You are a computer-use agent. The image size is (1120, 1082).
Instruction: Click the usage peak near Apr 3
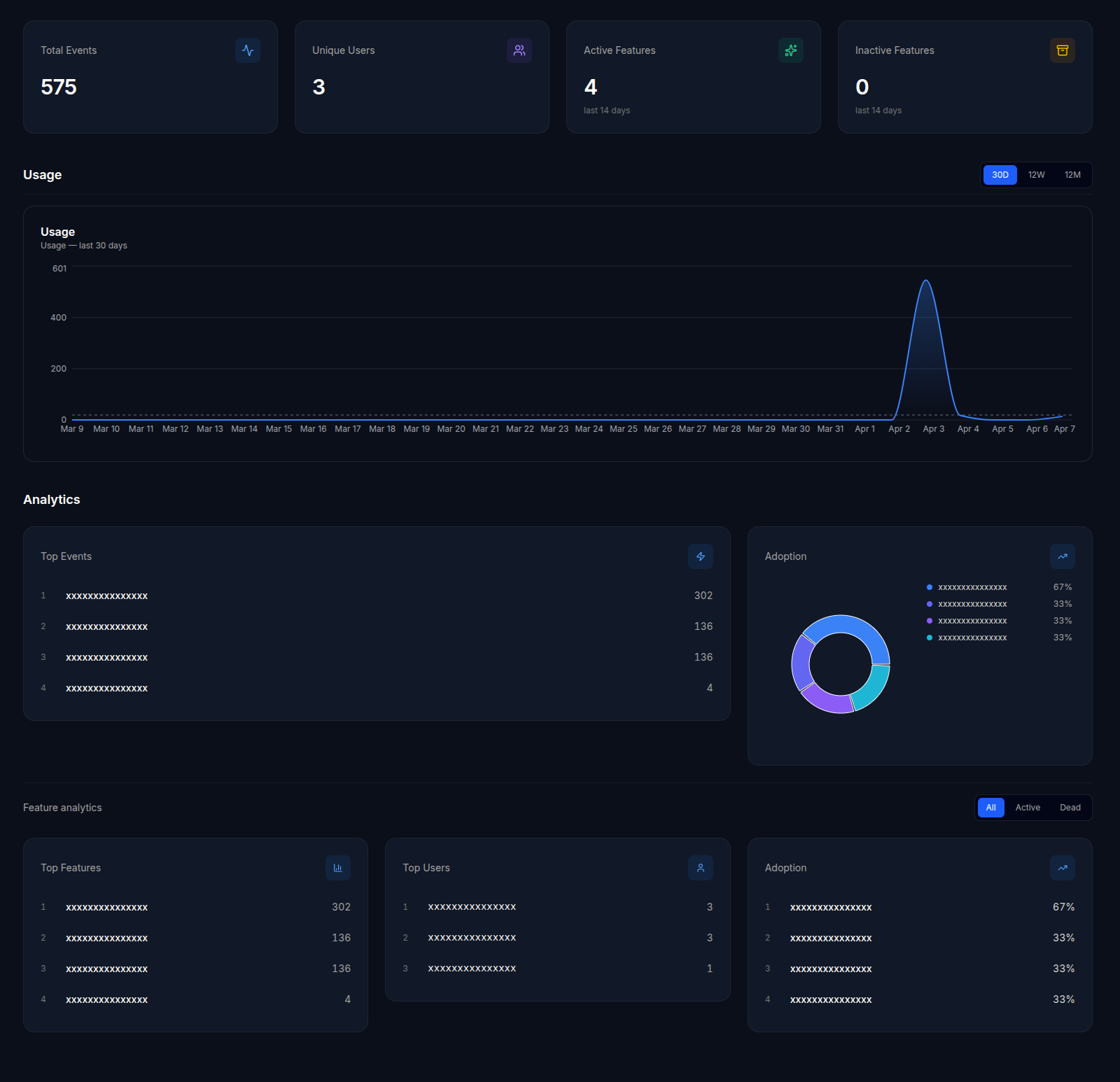tap(926, 281)
